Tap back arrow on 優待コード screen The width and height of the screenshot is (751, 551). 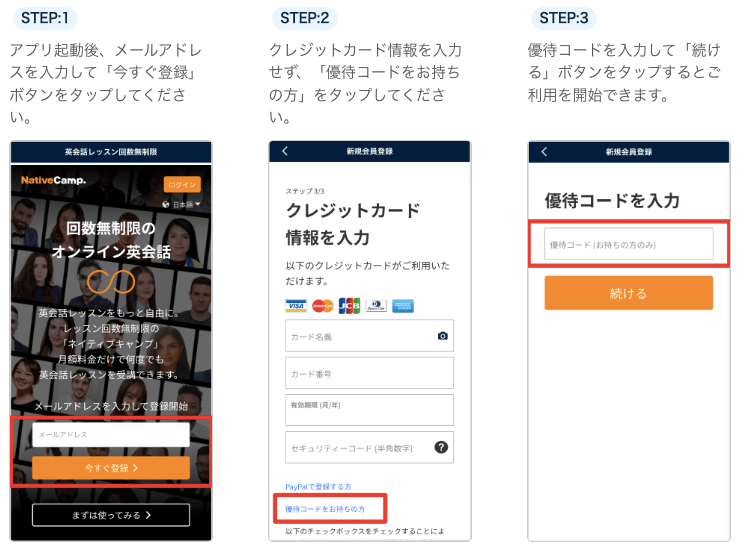tap(544, 152)
